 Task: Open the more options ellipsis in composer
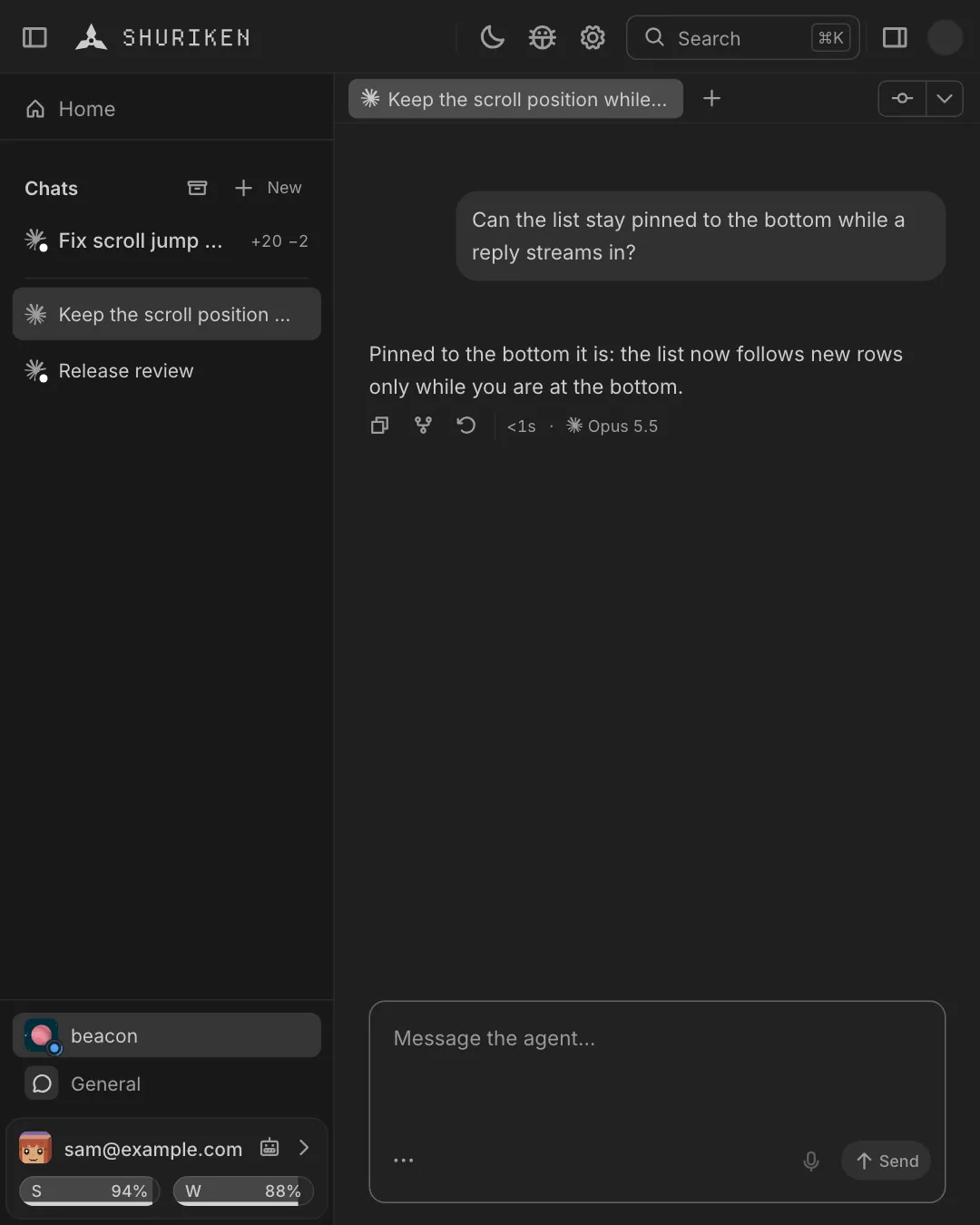tap(404, 1161)
